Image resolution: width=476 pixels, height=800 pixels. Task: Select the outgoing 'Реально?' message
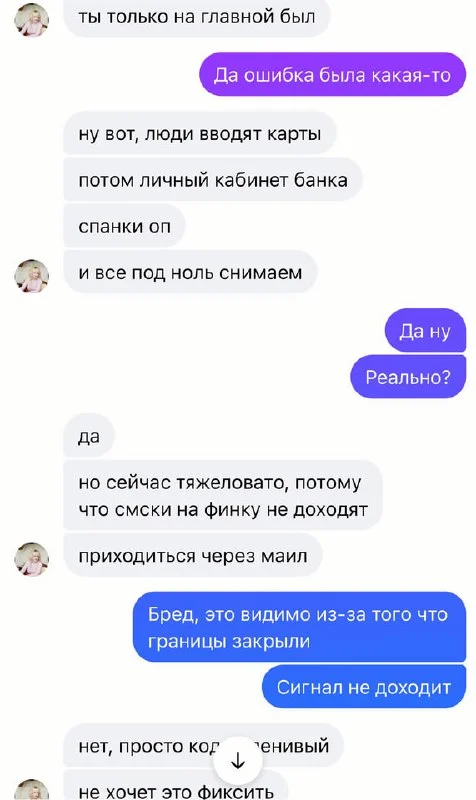[x=408, y=377]
